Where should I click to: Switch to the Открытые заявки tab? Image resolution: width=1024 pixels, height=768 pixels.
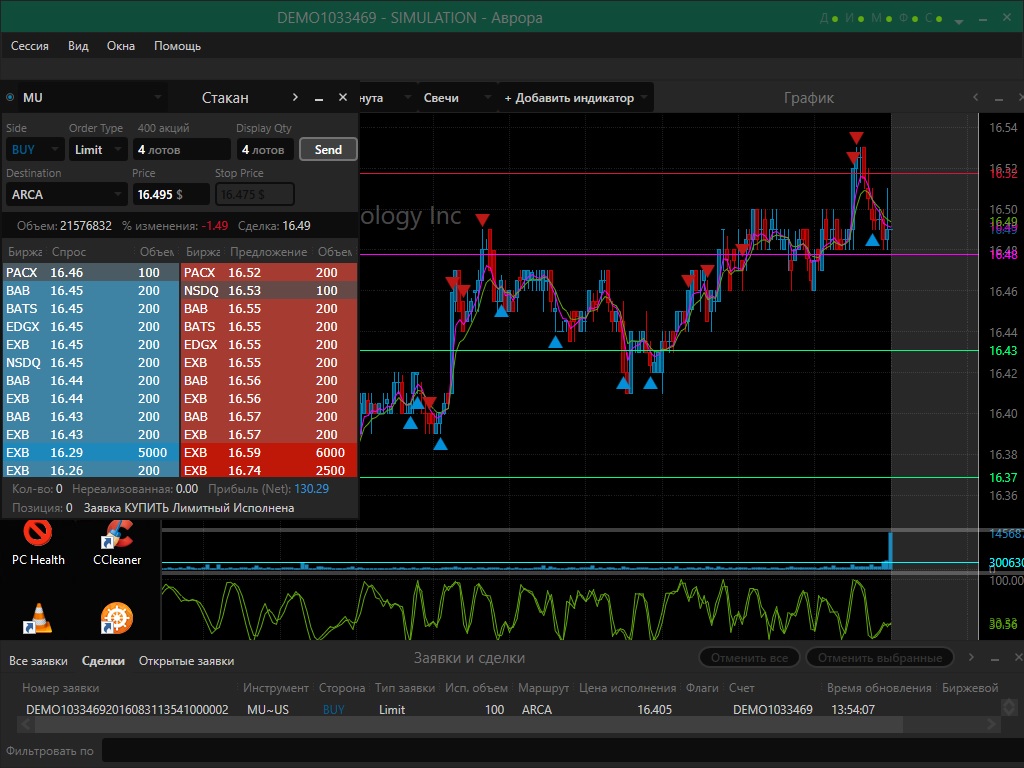coord(186,661)
